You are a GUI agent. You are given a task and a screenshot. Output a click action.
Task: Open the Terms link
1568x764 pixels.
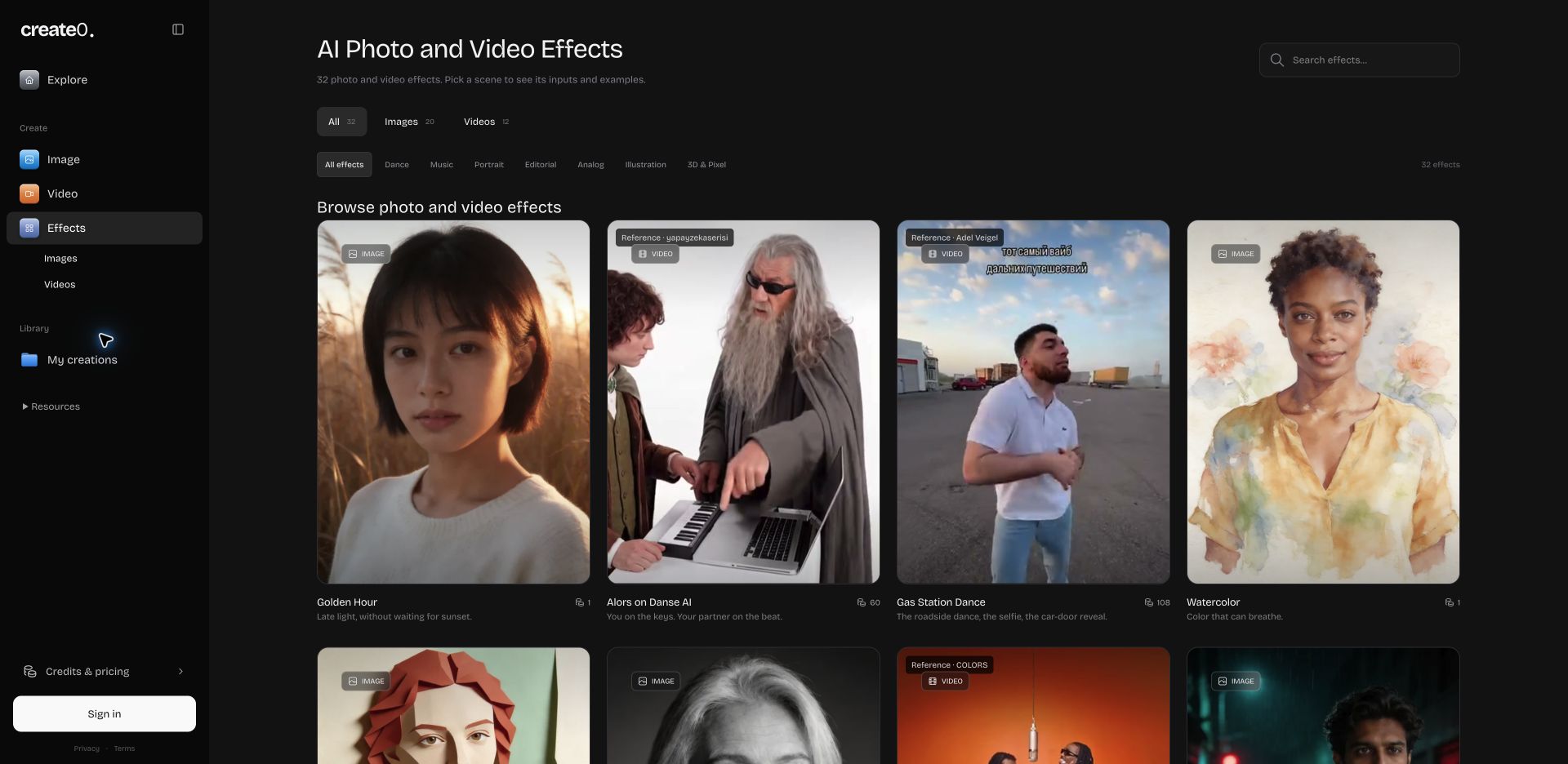click(x=124, y=748)
